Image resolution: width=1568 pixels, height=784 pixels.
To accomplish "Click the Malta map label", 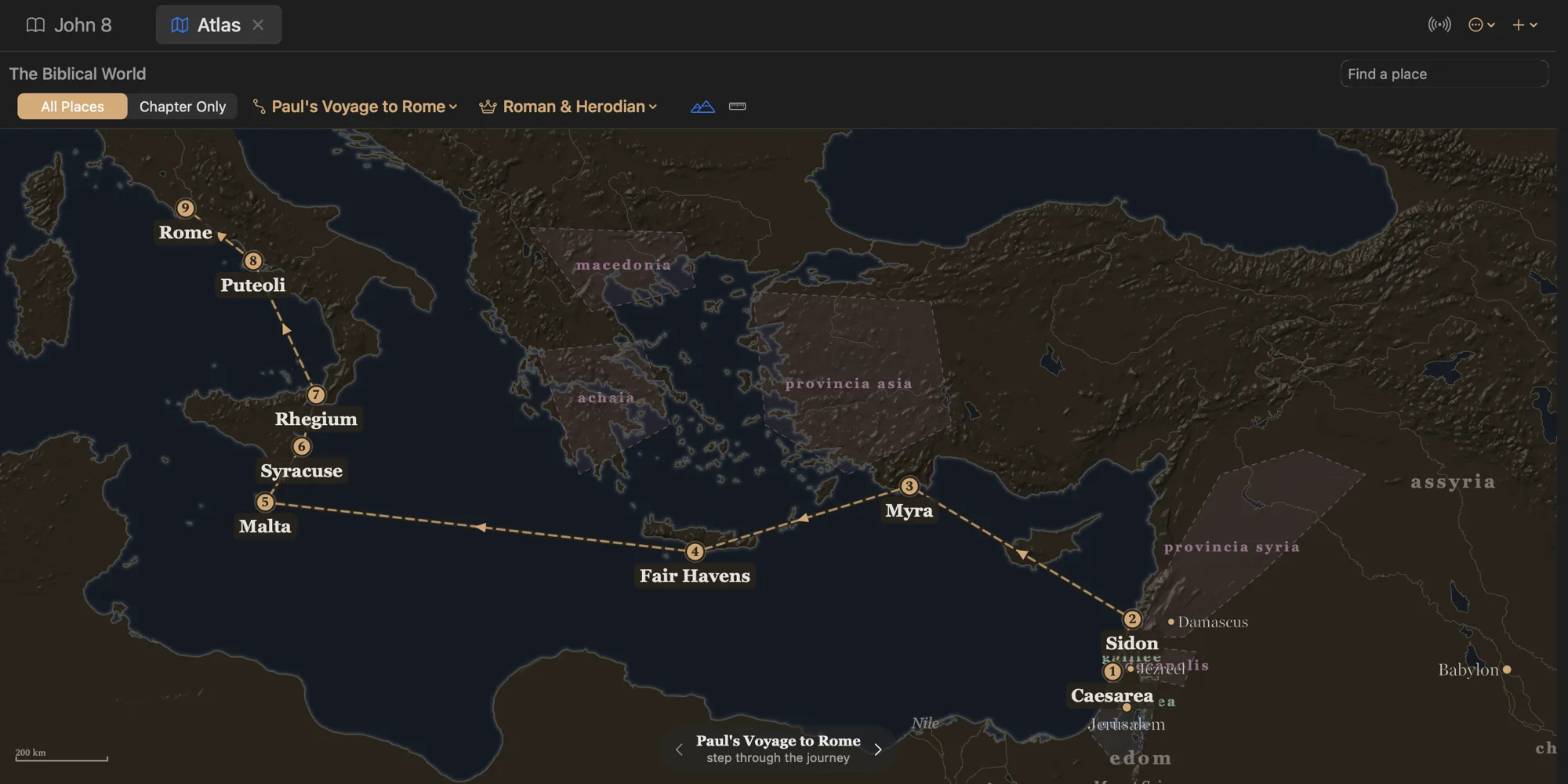I will pyautogui.click(x=265, y=526).
